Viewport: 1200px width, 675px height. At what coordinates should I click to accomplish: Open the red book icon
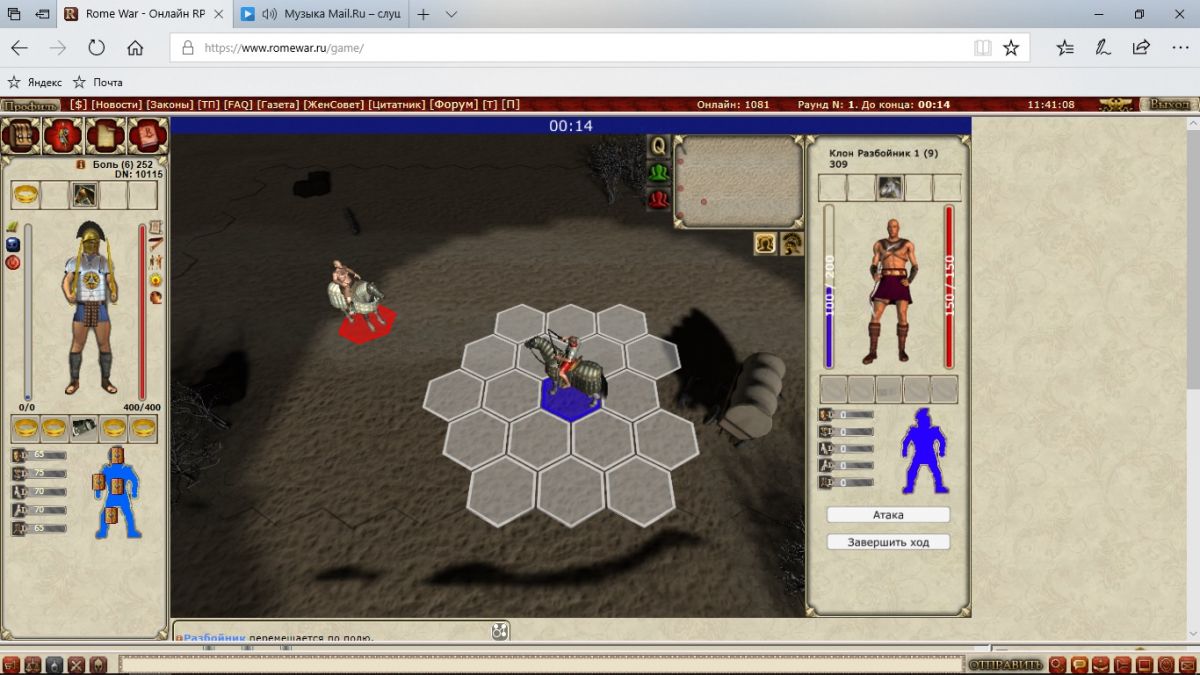pos(147,136)
